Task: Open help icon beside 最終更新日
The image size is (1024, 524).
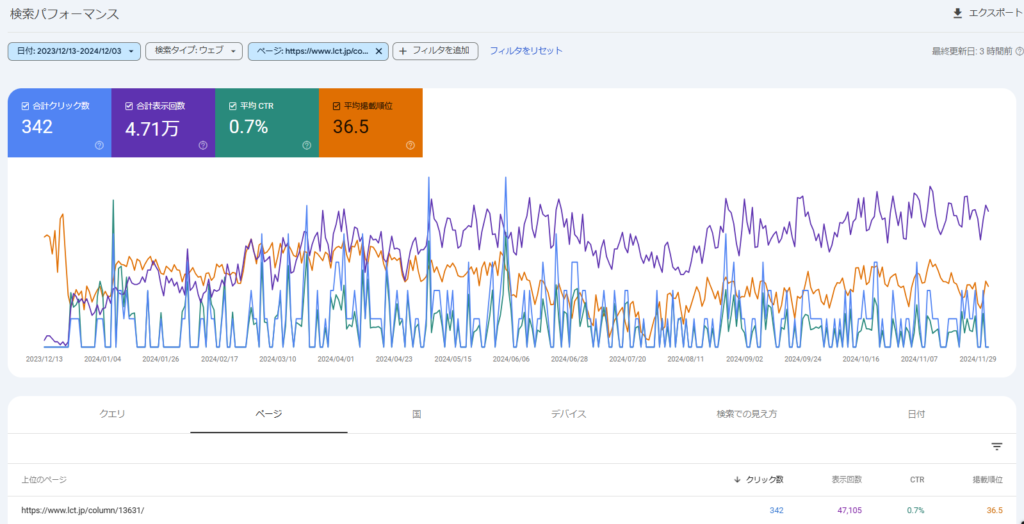Action: click(1019, 51)
